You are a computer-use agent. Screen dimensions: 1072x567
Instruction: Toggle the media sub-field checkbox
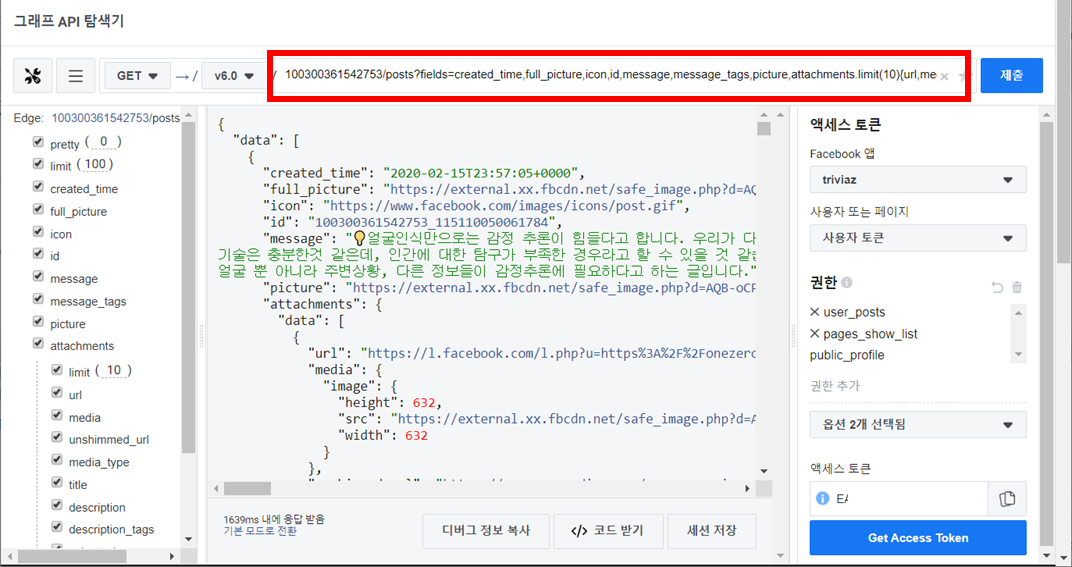click(57, 415)
